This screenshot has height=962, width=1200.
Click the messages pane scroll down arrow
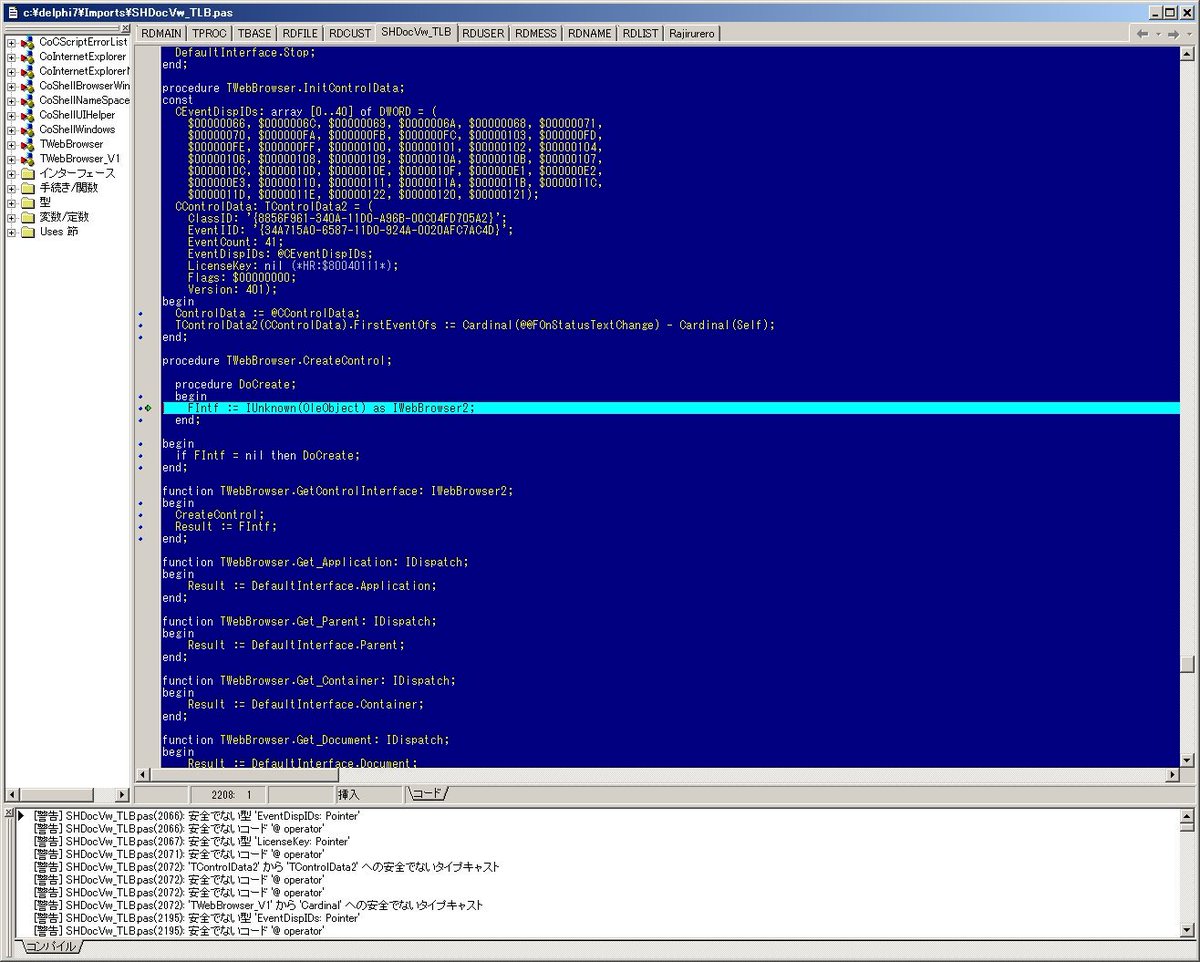click(1187, 929)
